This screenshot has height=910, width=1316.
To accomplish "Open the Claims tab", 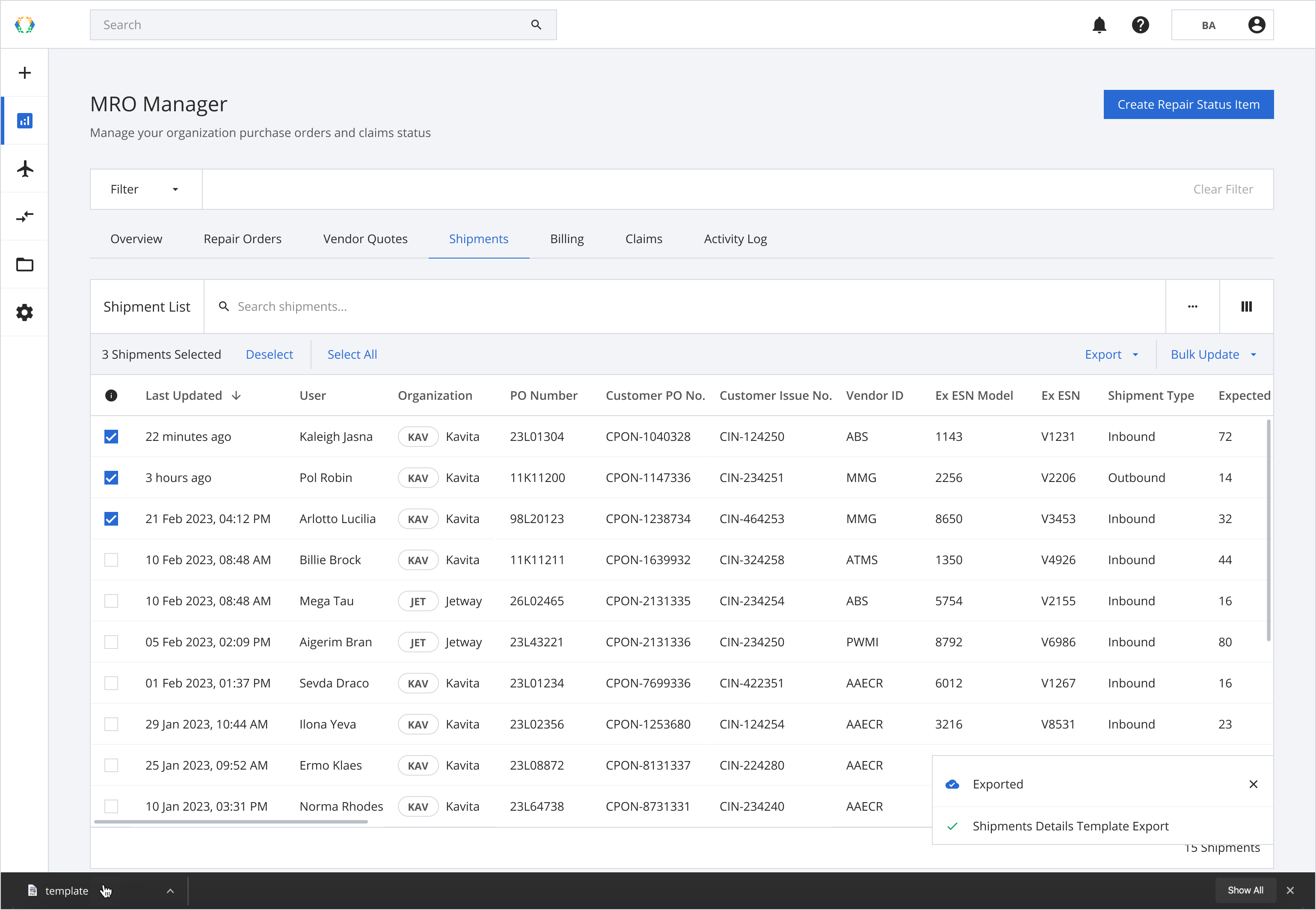I will 643,239.
